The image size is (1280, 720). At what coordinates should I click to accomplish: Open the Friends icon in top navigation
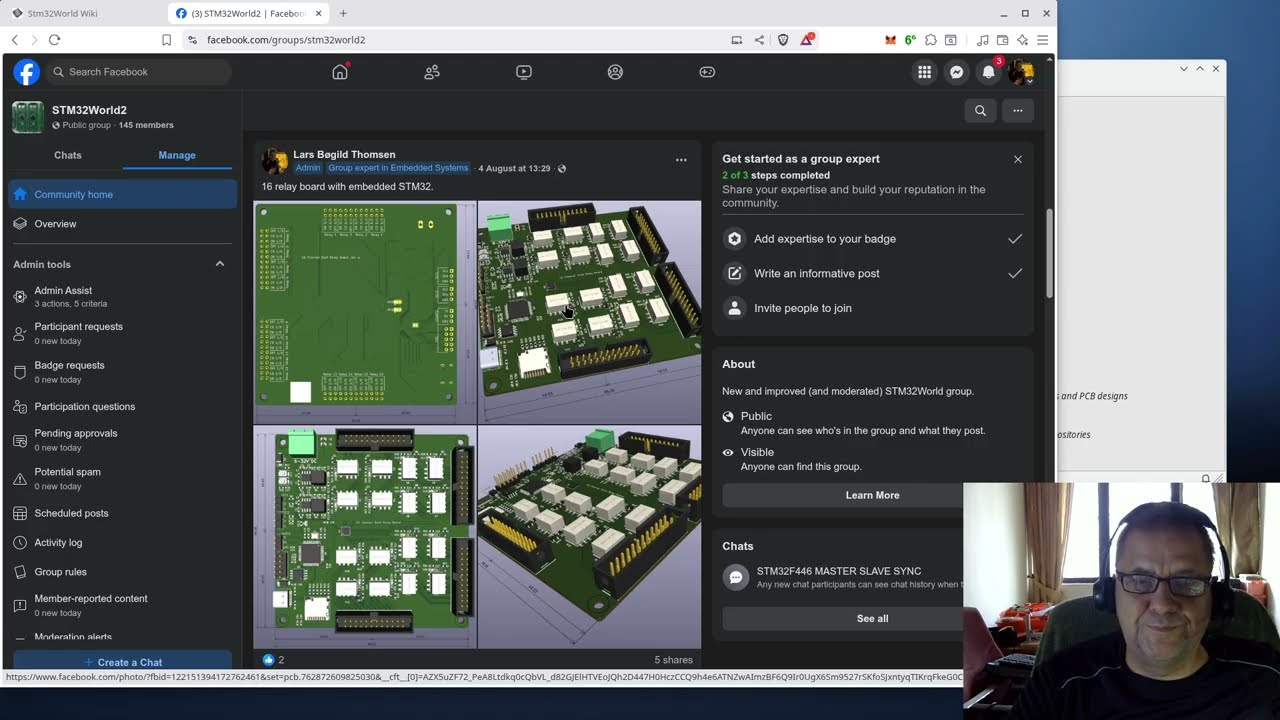[432, 72]
